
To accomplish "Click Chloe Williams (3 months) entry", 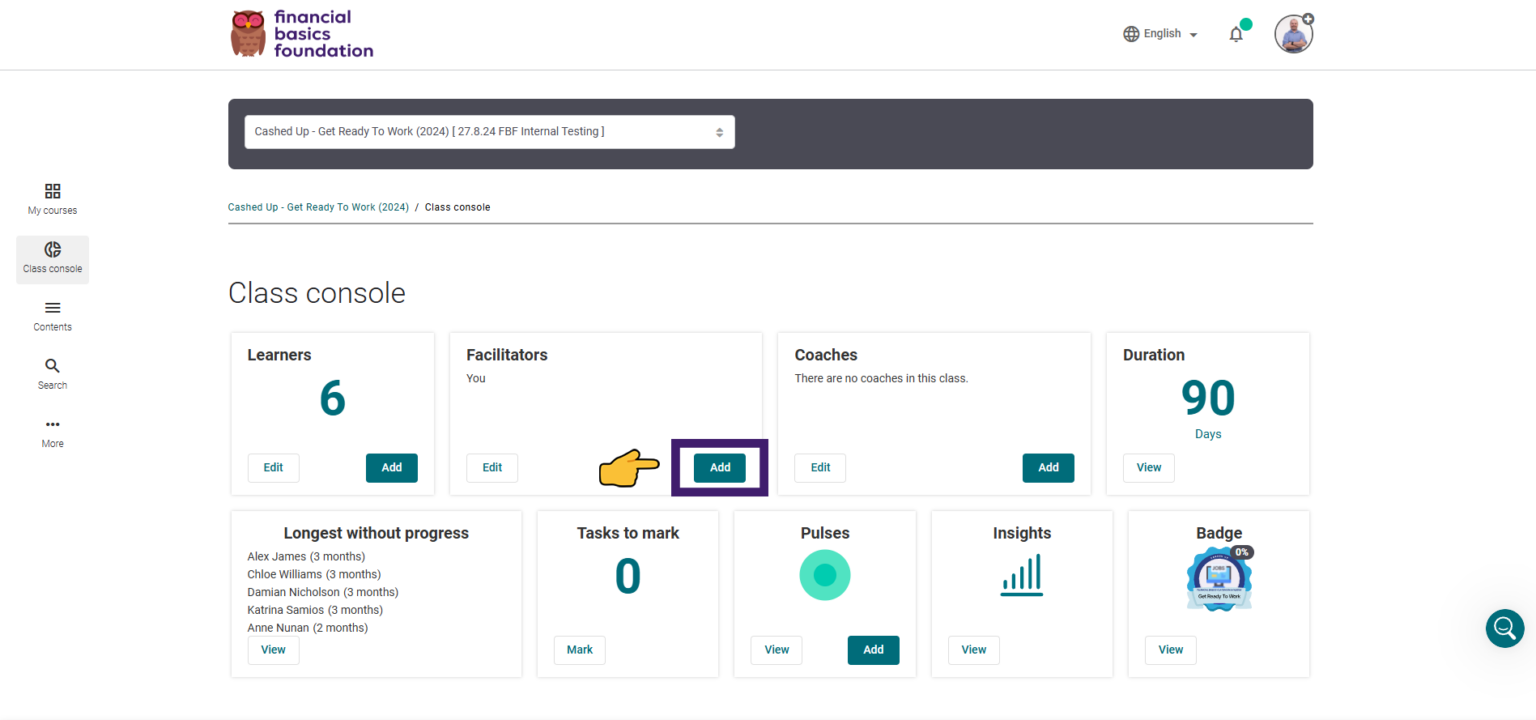I will tap(314, 575).
